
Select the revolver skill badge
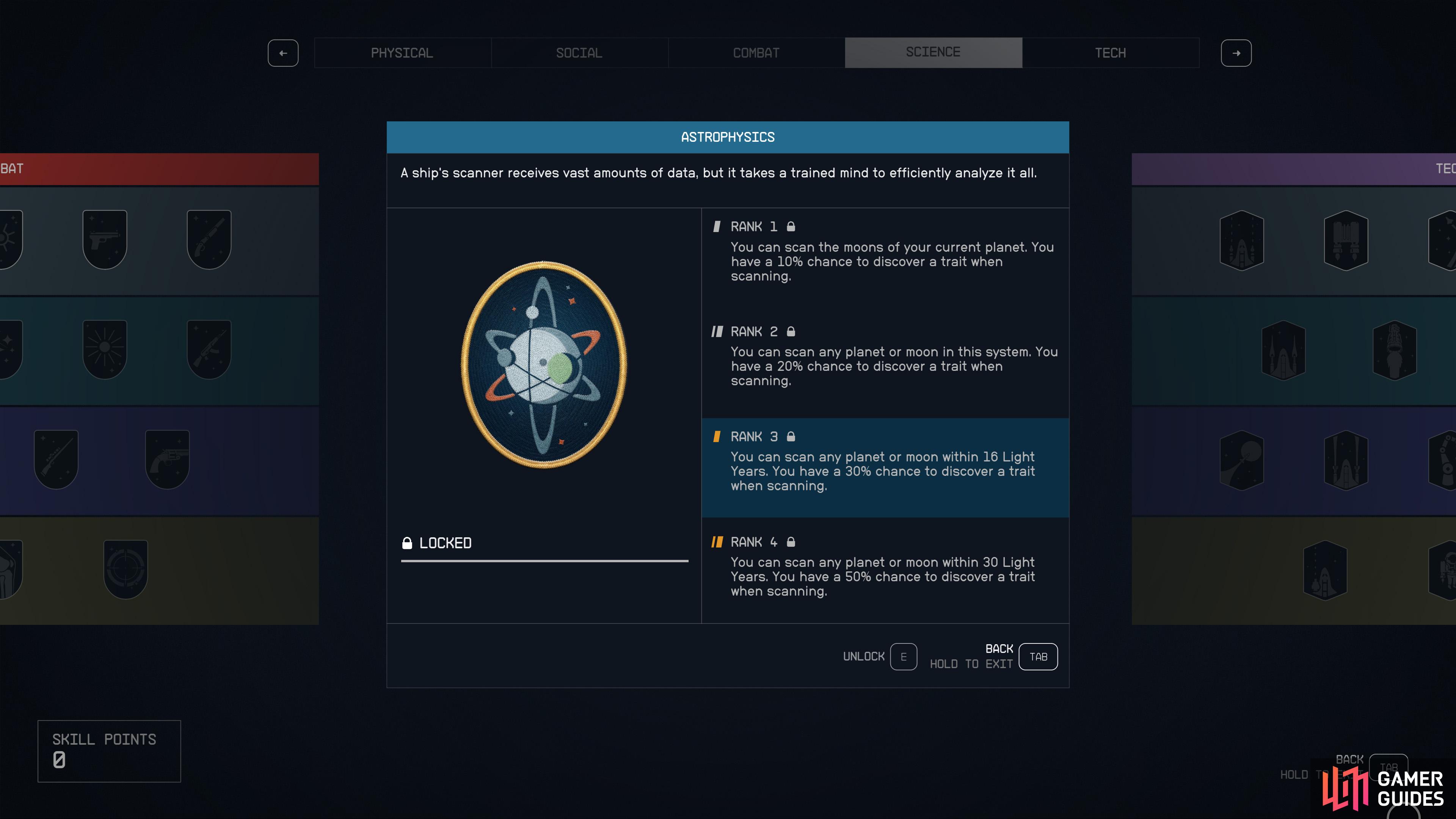tap(167, 459)
